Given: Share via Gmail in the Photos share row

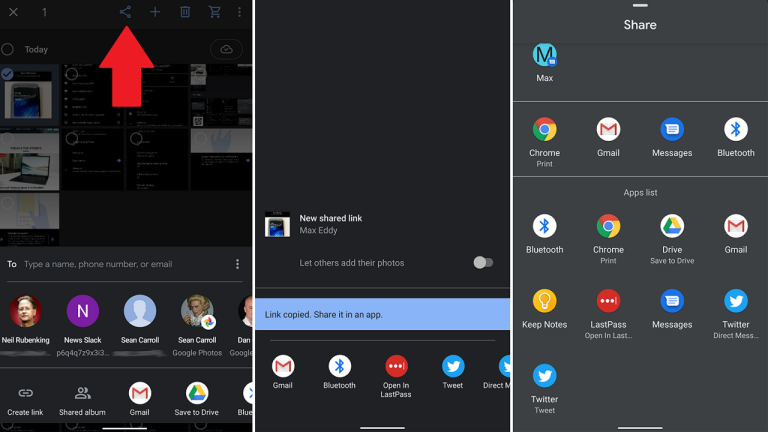Looking at the screenshot, I should (140, 399).
